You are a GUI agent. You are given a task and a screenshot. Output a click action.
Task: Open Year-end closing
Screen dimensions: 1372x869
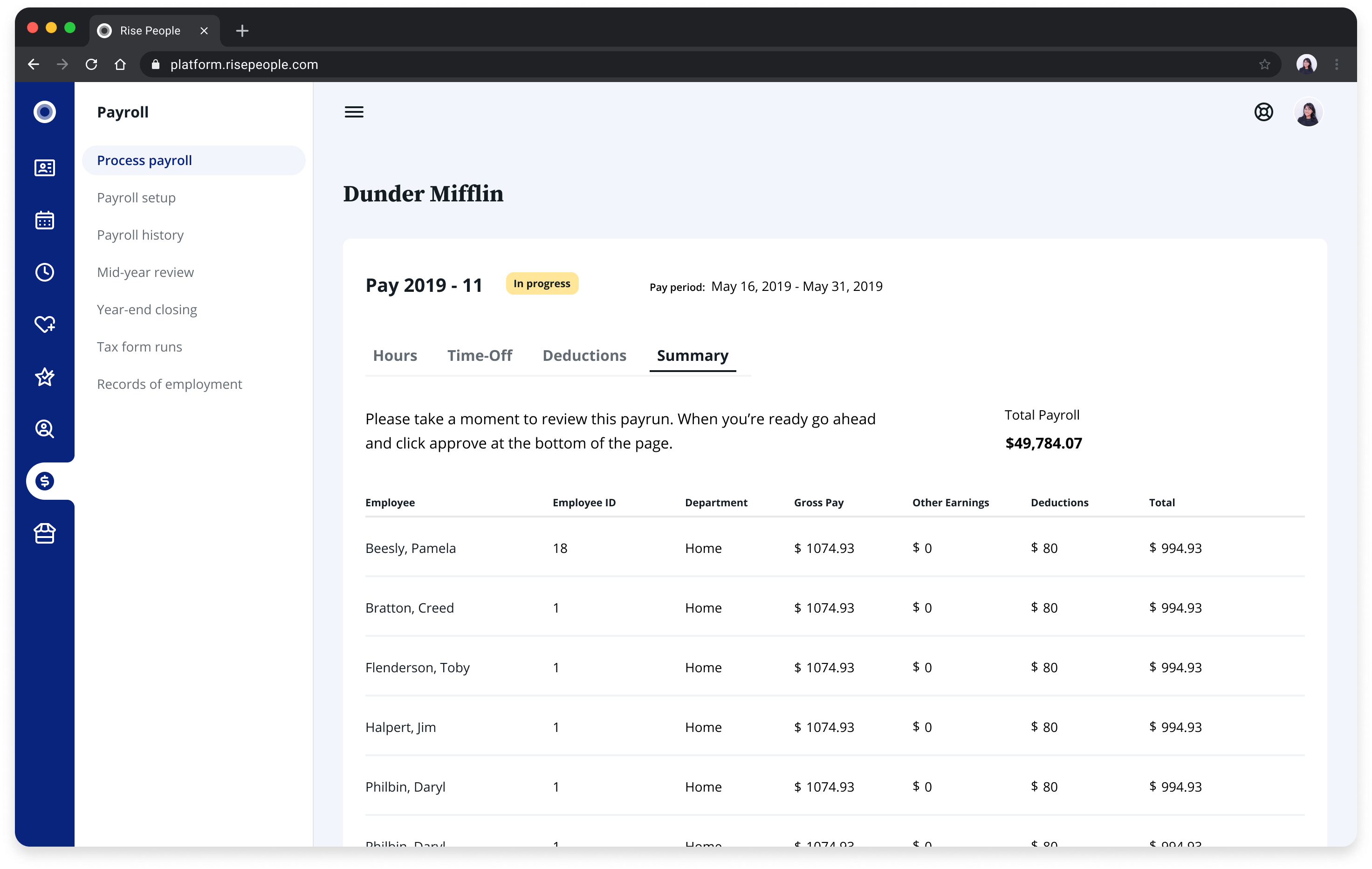pos(147,310)
